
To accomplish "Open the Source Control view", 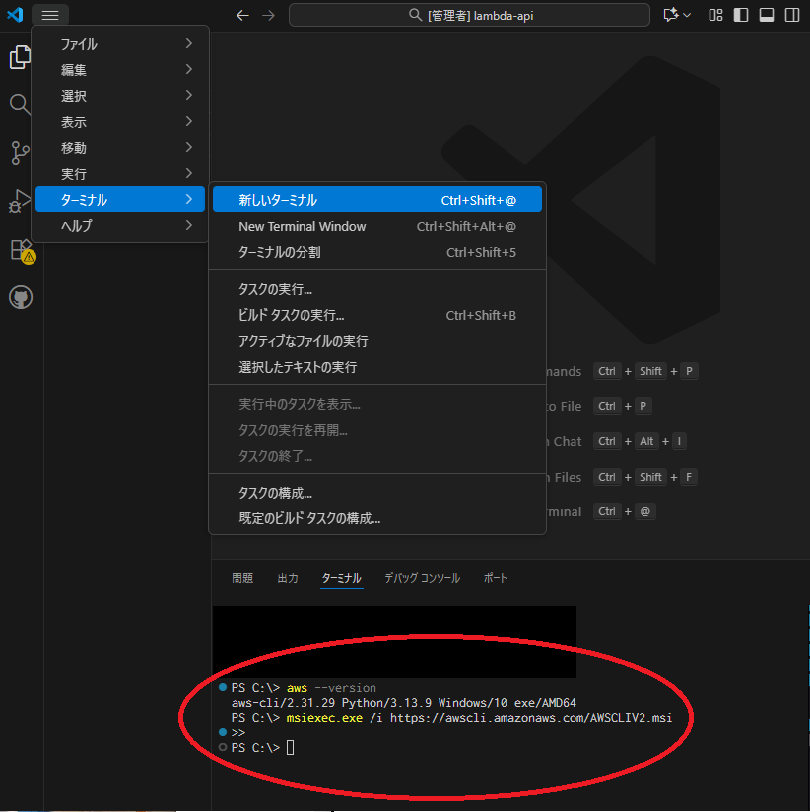I will (x=20, y=153).
